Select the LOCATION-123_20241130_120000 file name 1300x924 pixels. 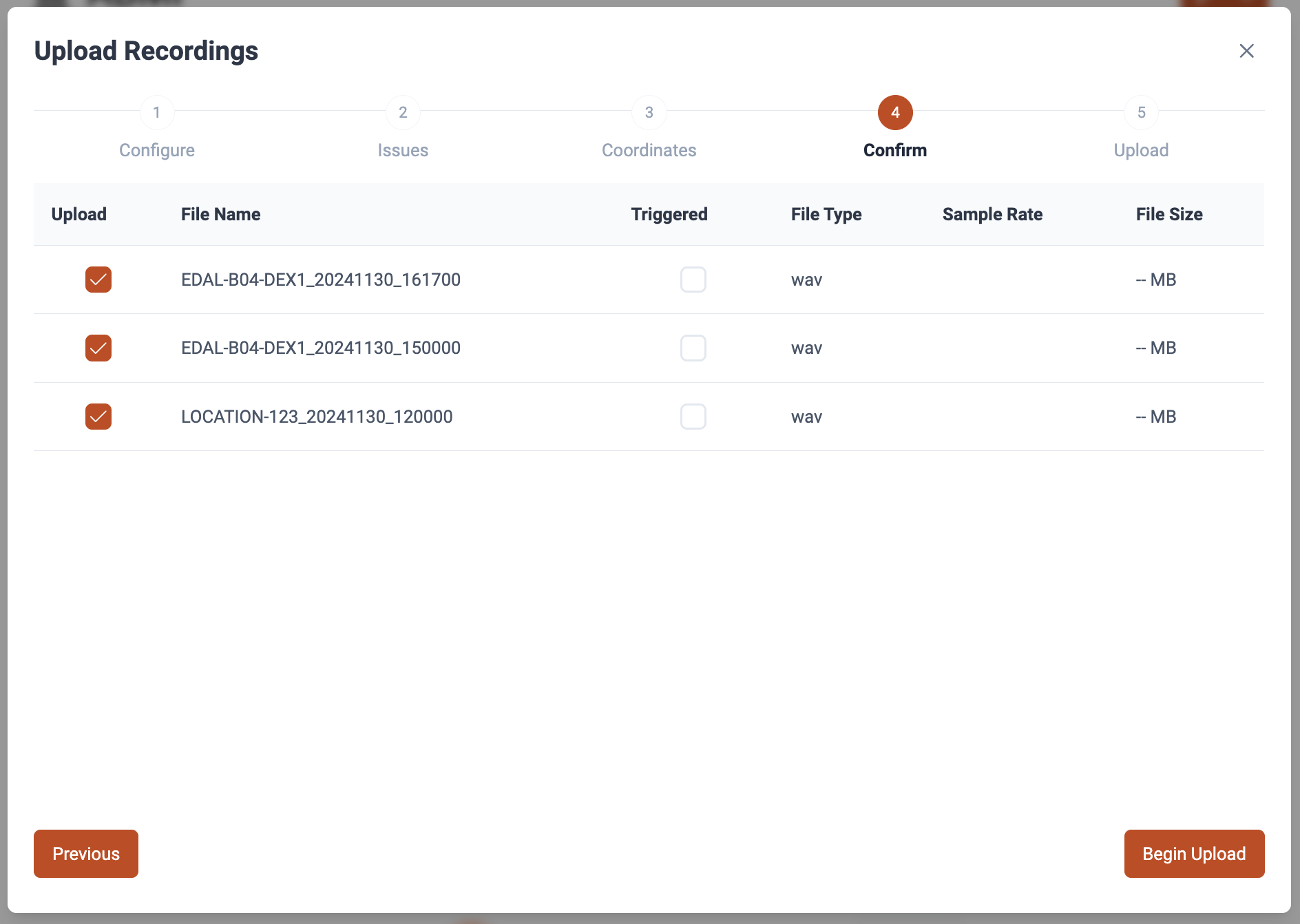[x=317, y=417]
